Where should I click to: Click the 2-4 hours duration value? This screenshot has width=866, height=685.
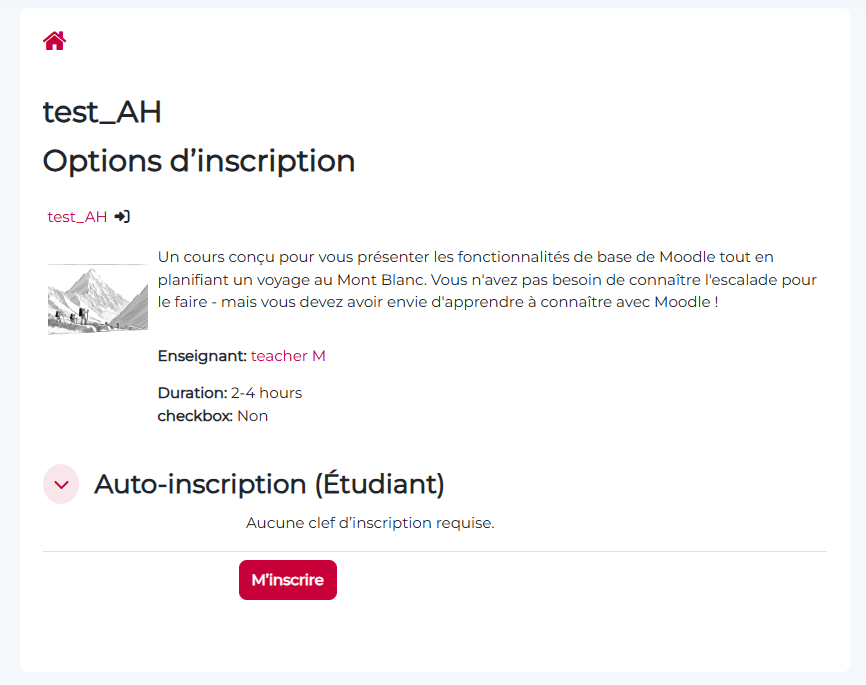coord(266,393)
